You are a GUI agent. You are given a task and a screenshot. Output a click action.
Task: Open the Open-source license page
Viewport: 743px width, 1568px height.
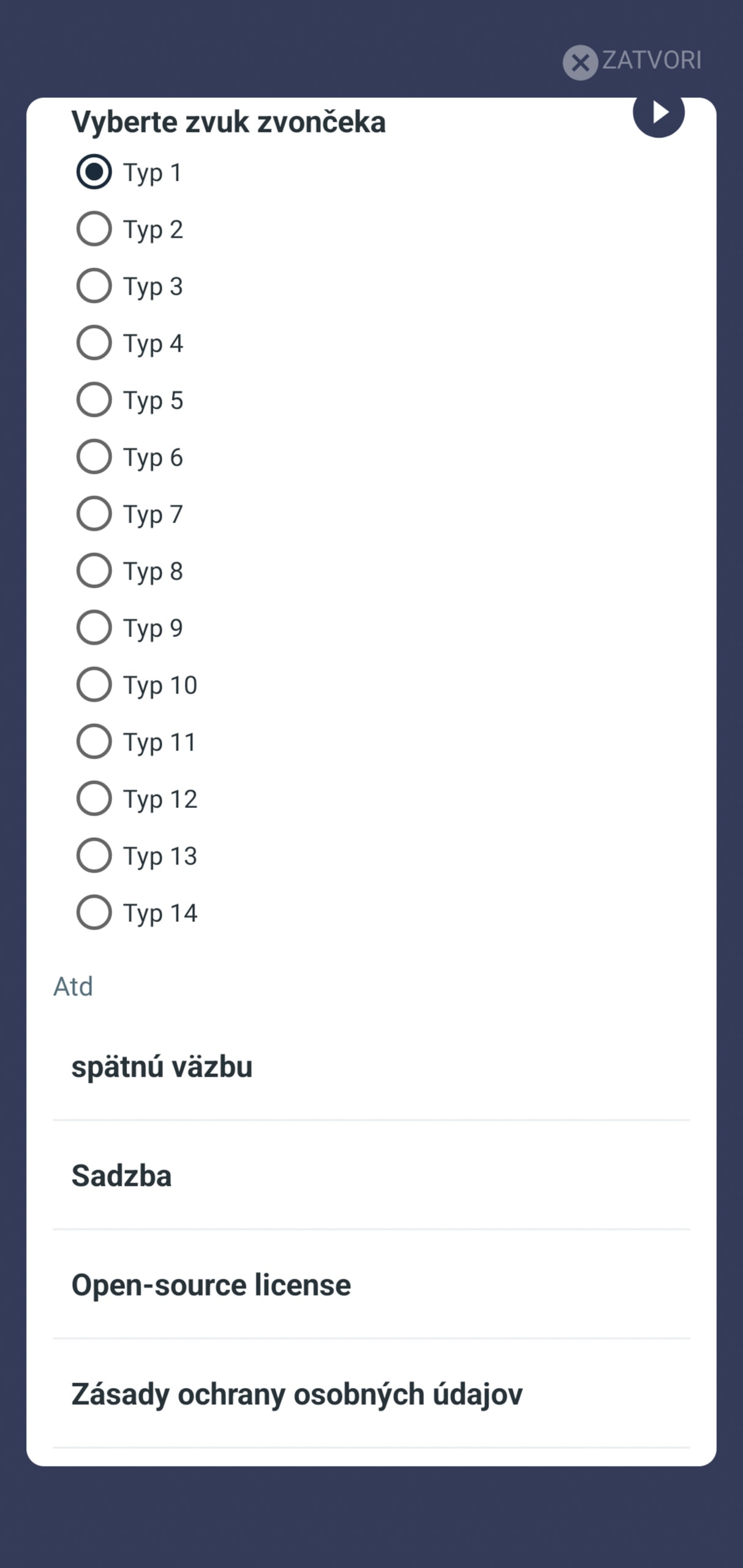click(371, 1284)
